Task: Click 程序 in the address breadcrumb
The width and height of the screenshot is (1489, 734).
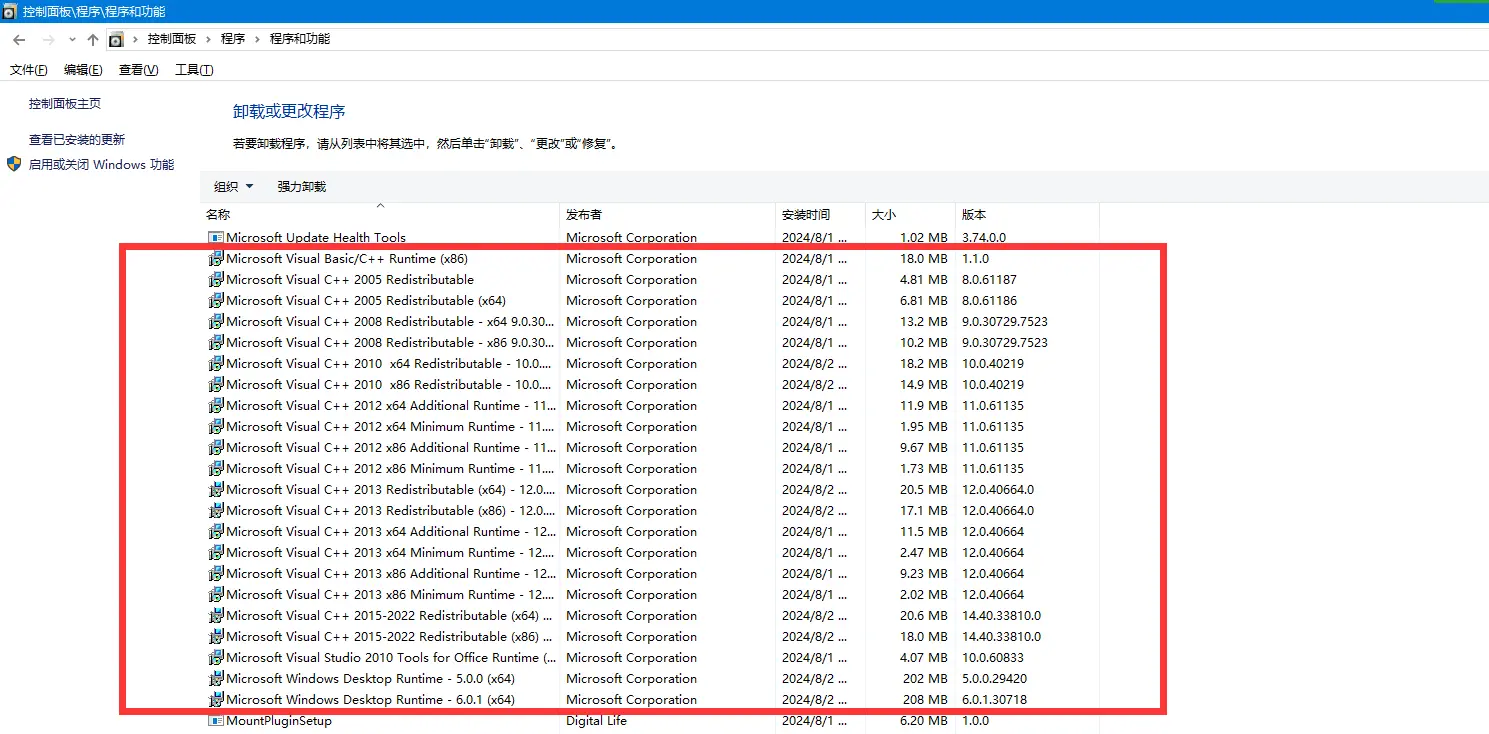Action: click(233, 39)
